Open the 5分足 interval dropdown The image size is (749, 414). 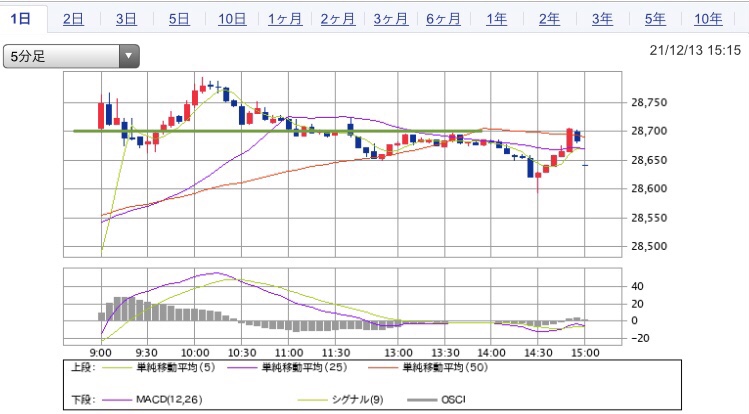click(71, 56)
